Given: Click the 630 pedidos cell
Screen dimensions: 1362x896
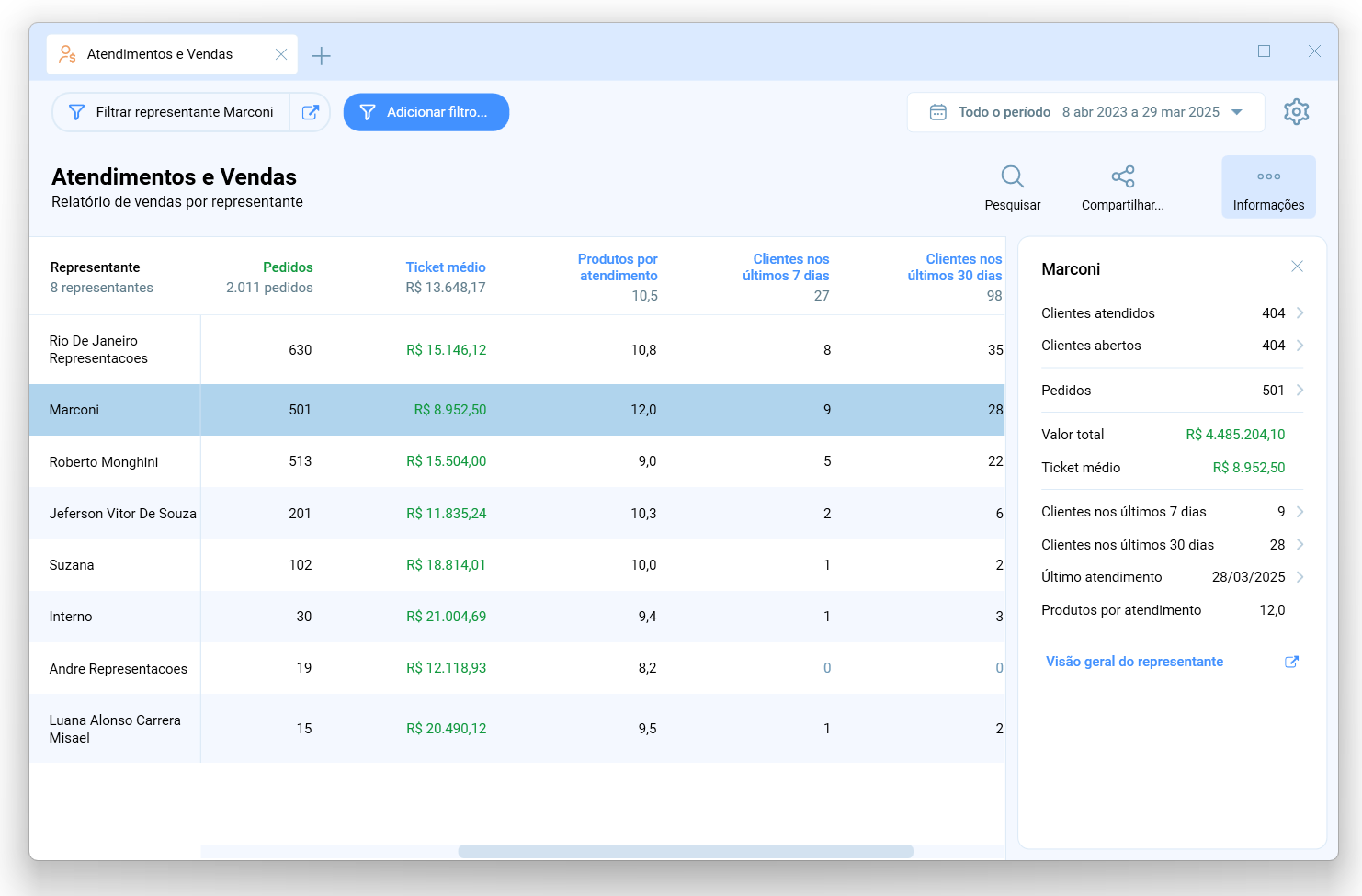Looking at the screenshot, I should [301, 350].
